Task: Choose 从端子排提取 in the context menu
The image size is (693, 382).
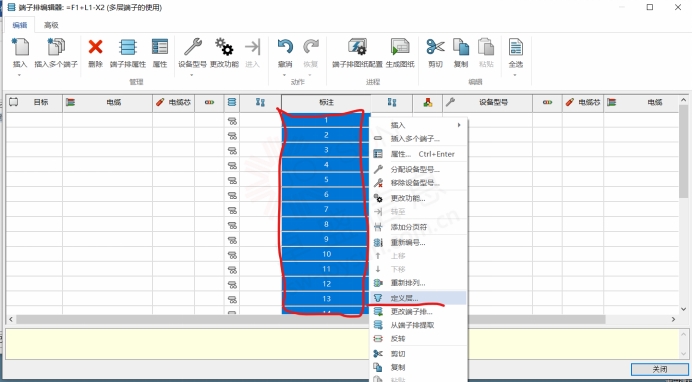Action: coord(419,325)
